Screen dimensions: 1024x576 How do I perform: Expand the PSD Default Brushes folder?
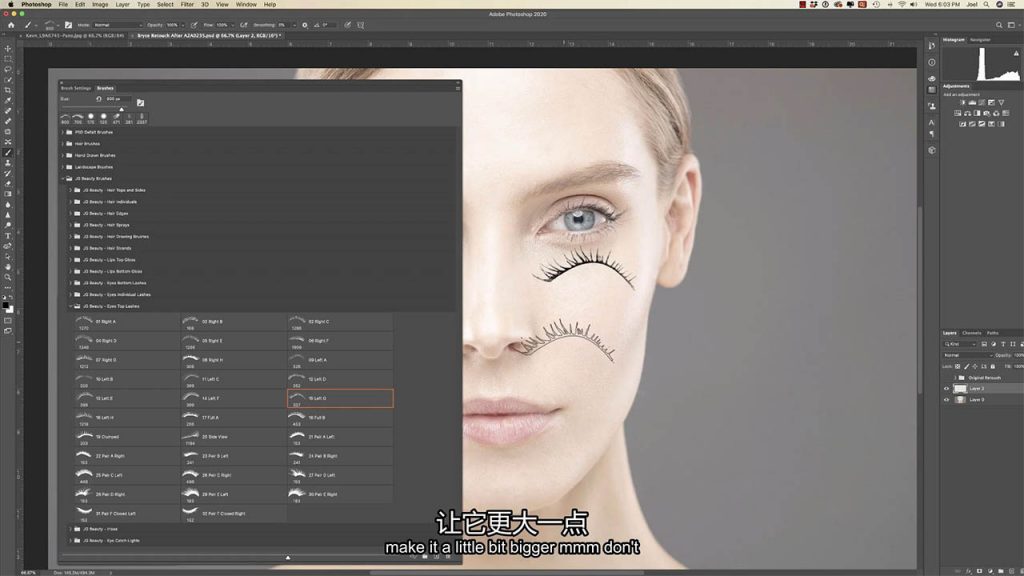[x=63, y=132]
